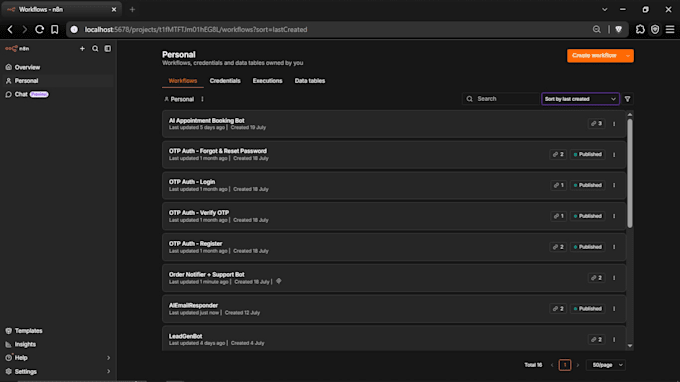
Task: Click Published badge on AIEmailResponder
Action: click(x=588, y=309)
